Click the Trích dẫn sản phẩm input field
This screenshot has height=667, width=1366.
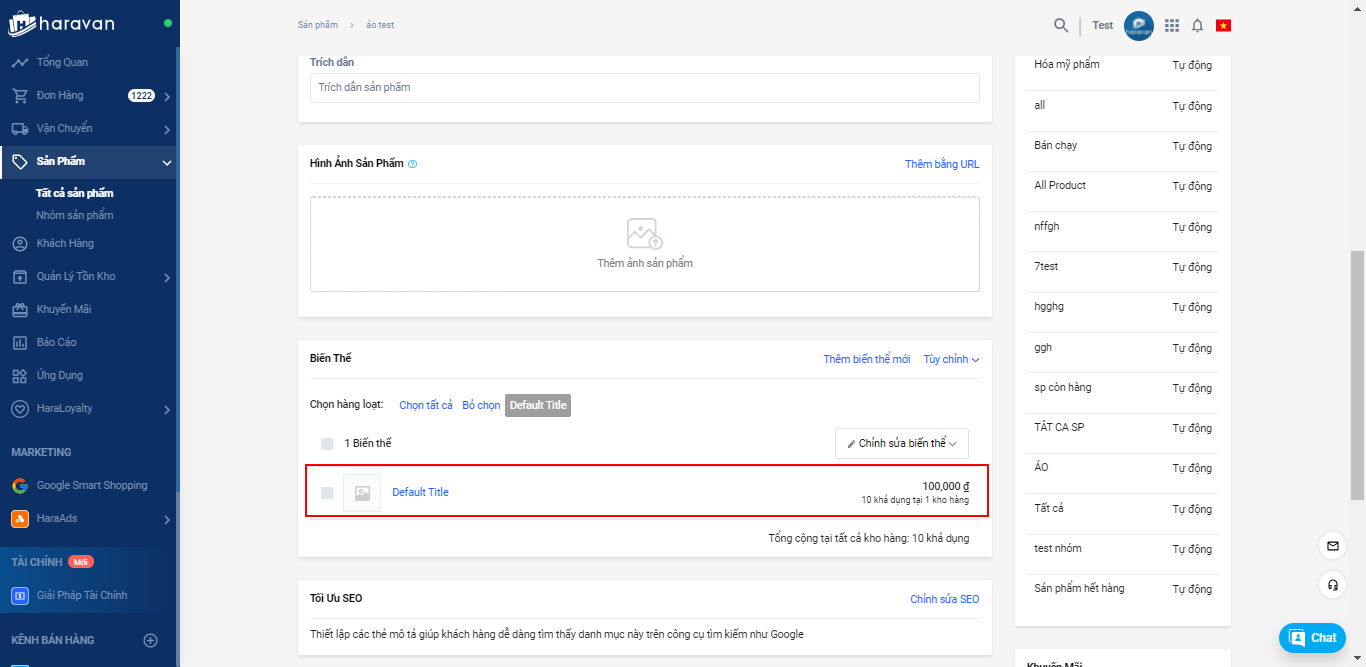pos(644,87)
